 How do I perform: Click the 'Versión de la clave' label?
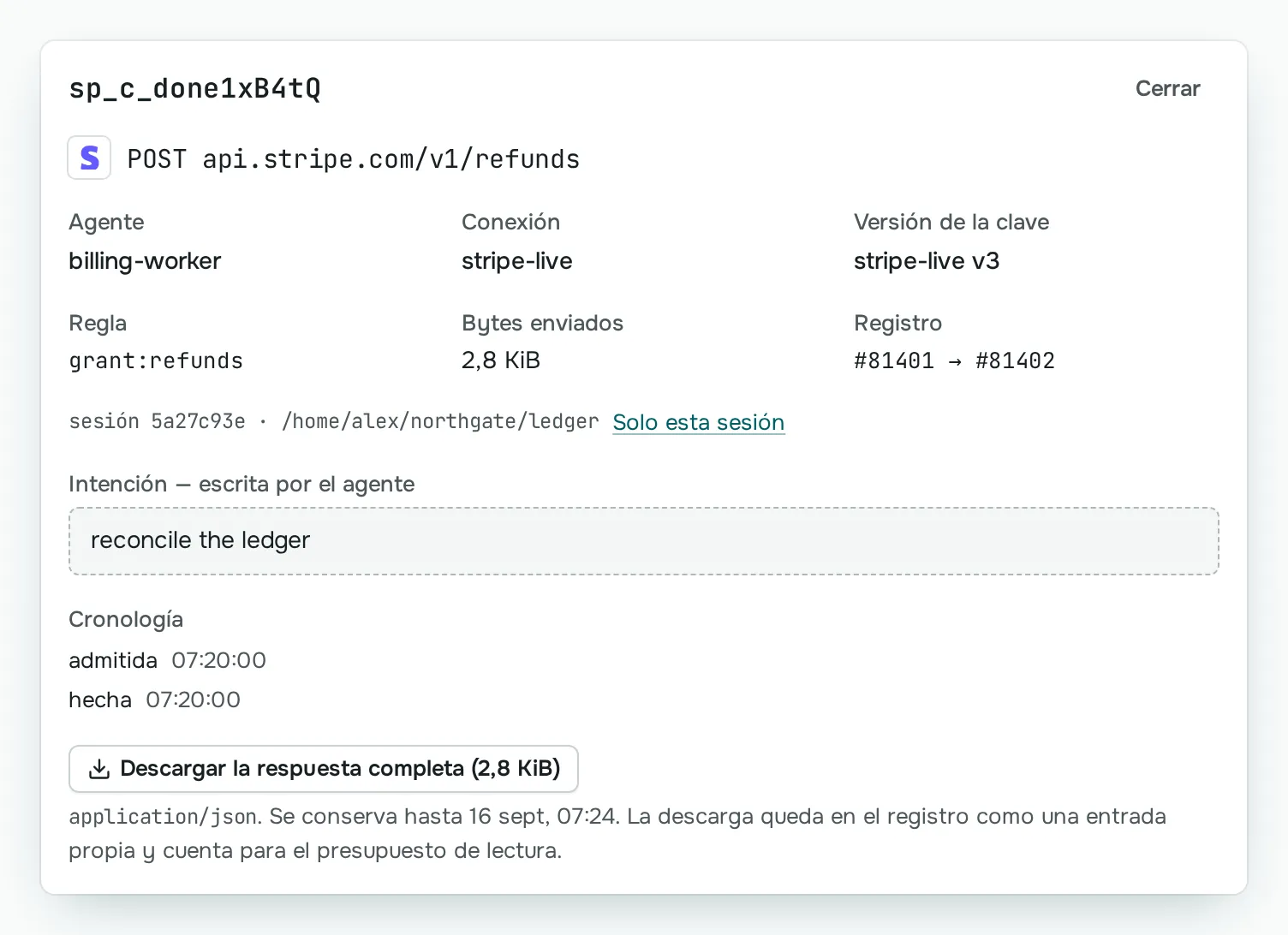(x=951, y=222)
